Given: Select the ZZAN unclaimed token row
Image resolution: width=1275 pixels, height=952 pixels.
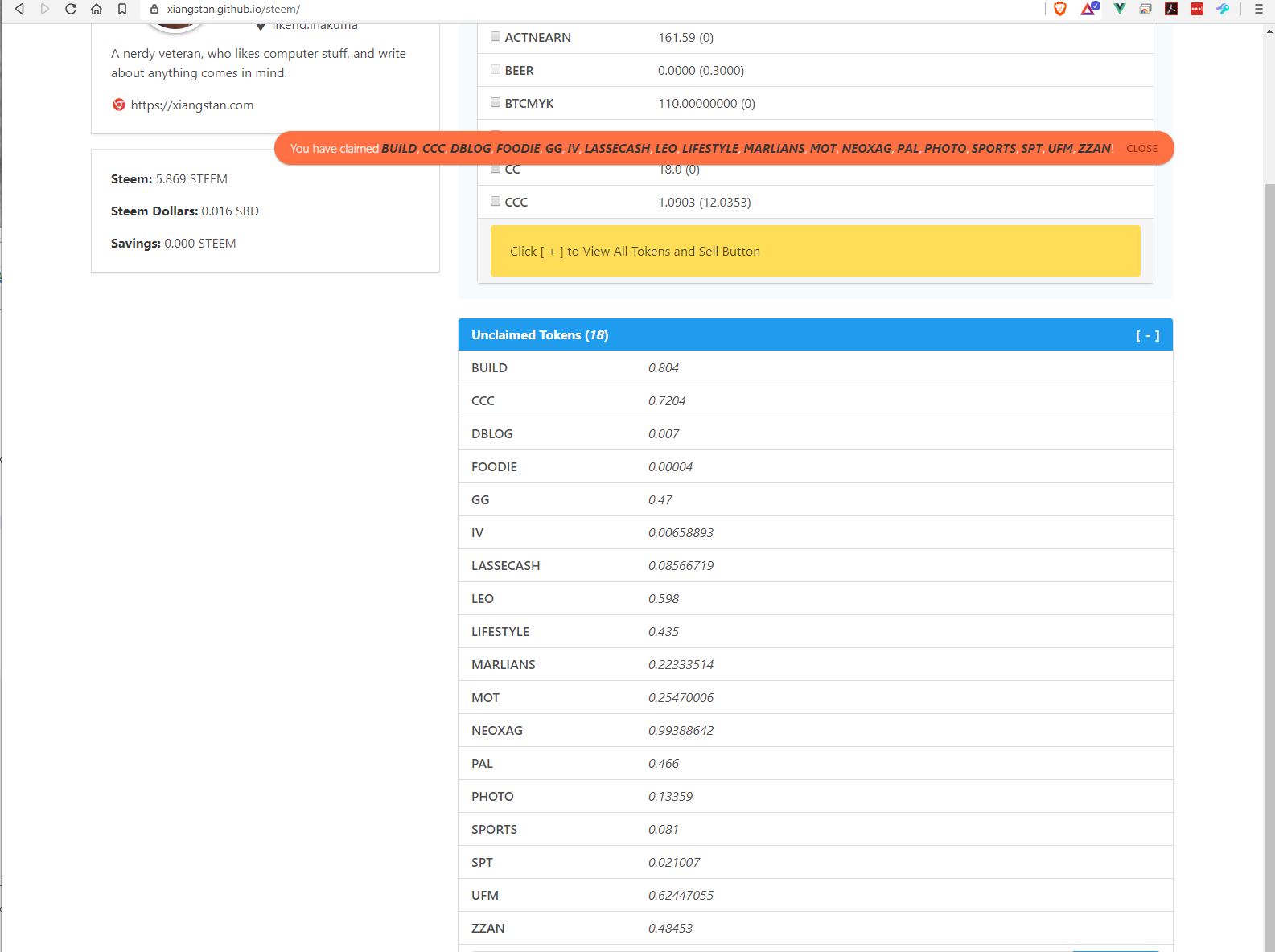Looking at the screenshot, I should 815,928.
